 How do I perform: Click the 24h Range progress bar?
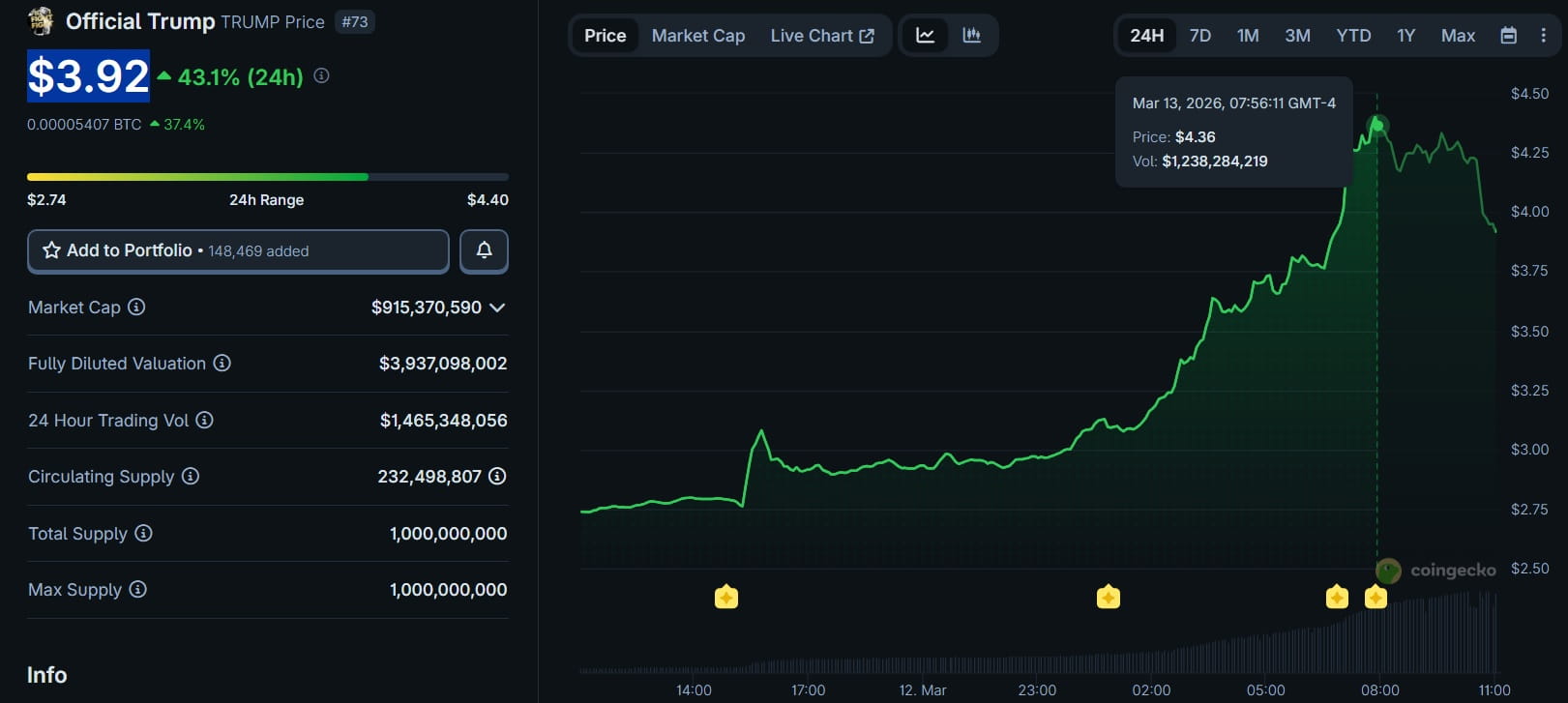click(268, 177)
